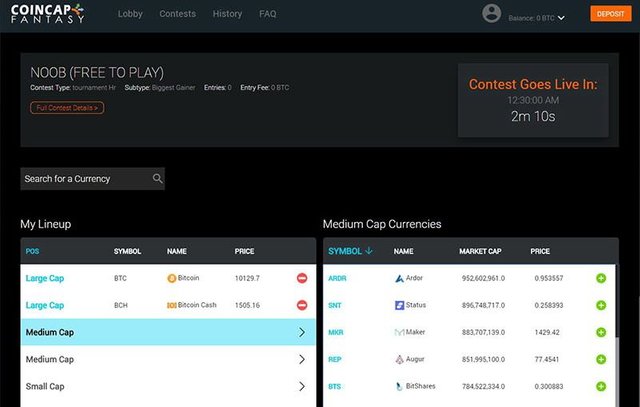
Task: Add Augur with green plus icon
Action: coord(601,359)
